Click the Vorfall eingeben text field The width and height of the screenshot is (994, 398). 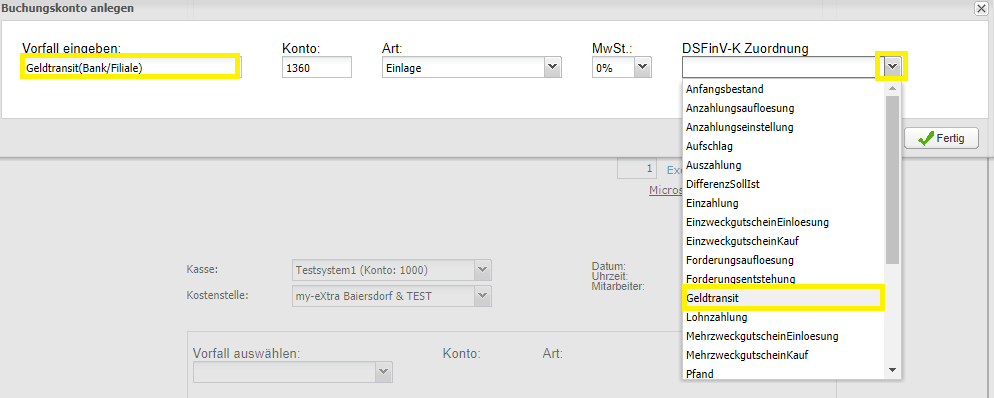pyautogui.click(x=131, y=67)
